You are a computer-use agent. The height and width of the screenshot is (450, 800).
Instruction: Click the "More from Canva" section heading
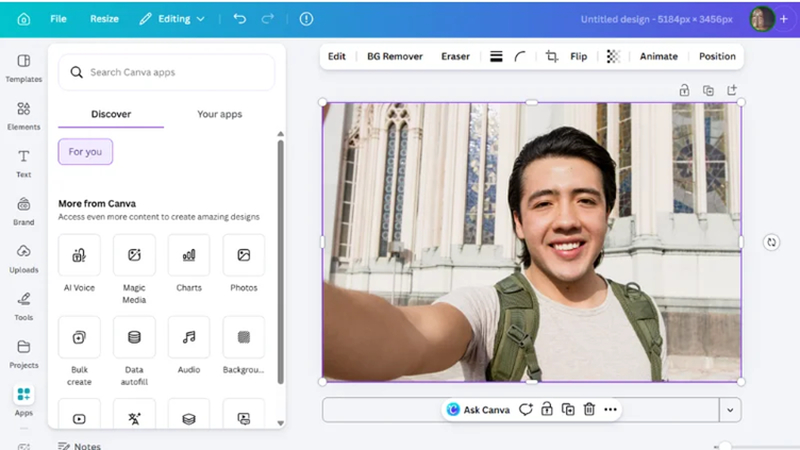(97, 204)
